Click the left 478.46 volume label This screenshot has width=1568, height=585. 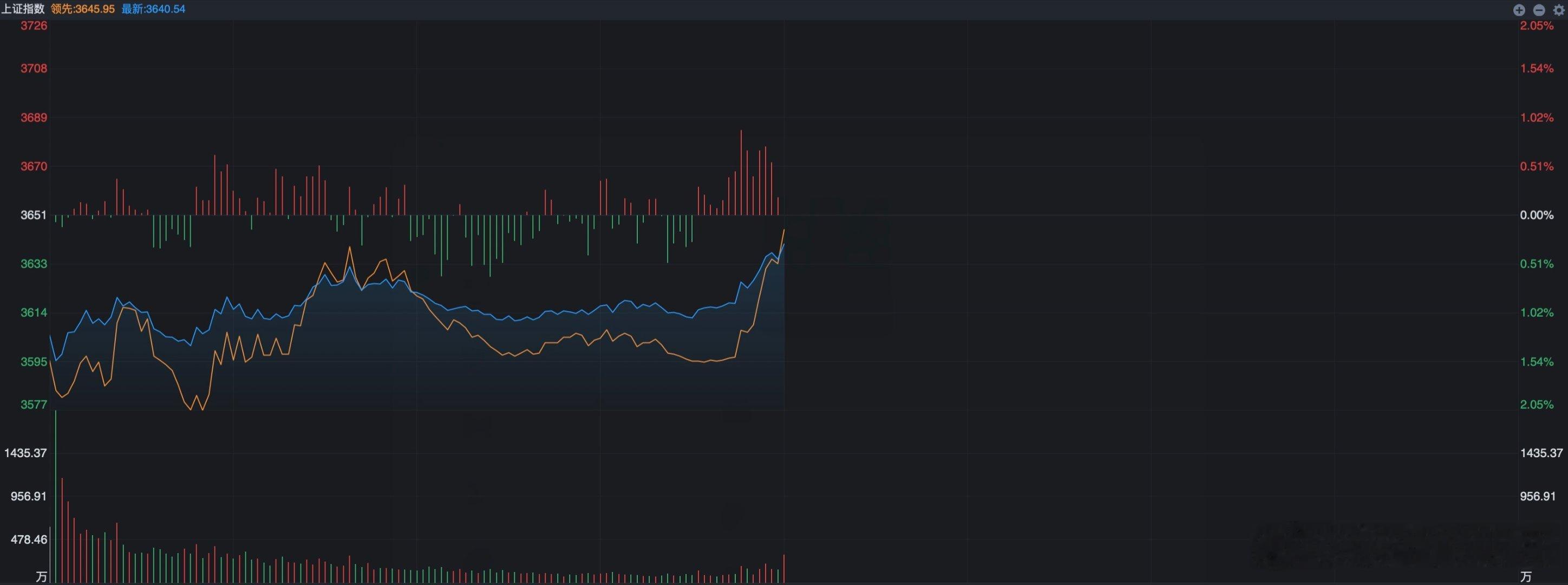(x=29, y=539)
